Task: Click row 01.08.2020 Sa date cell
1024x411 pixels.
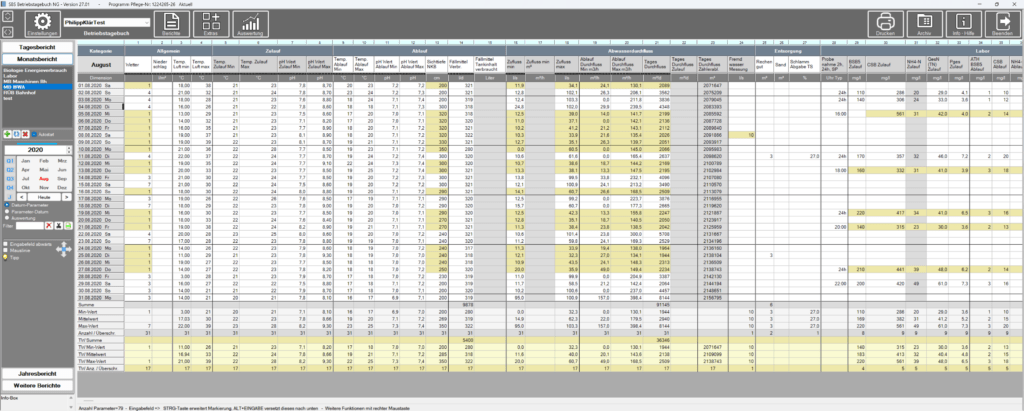Action: click(101, 86)
